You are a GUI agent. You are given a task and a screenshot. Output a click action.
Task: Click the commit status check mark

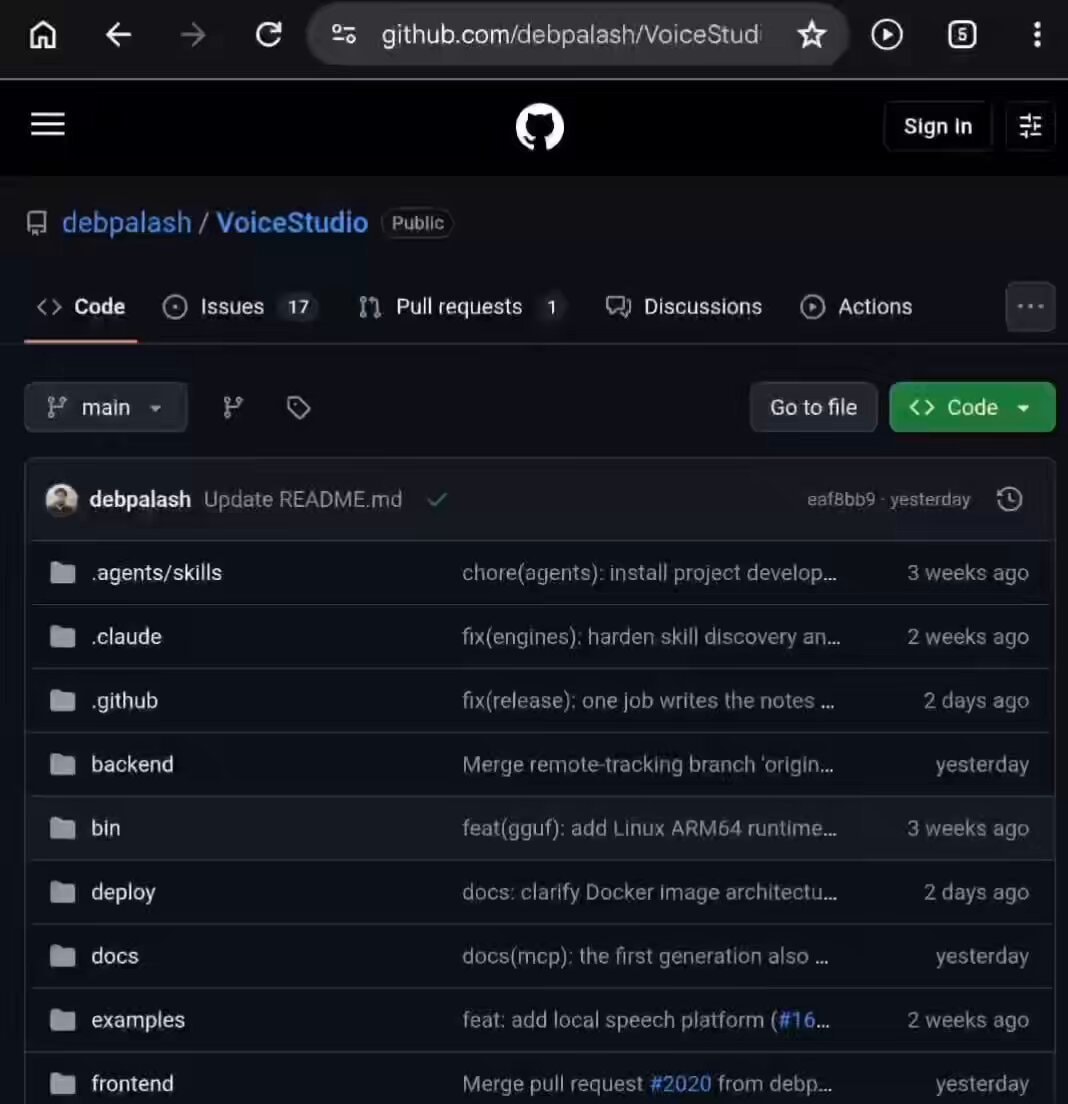point(437,499)
